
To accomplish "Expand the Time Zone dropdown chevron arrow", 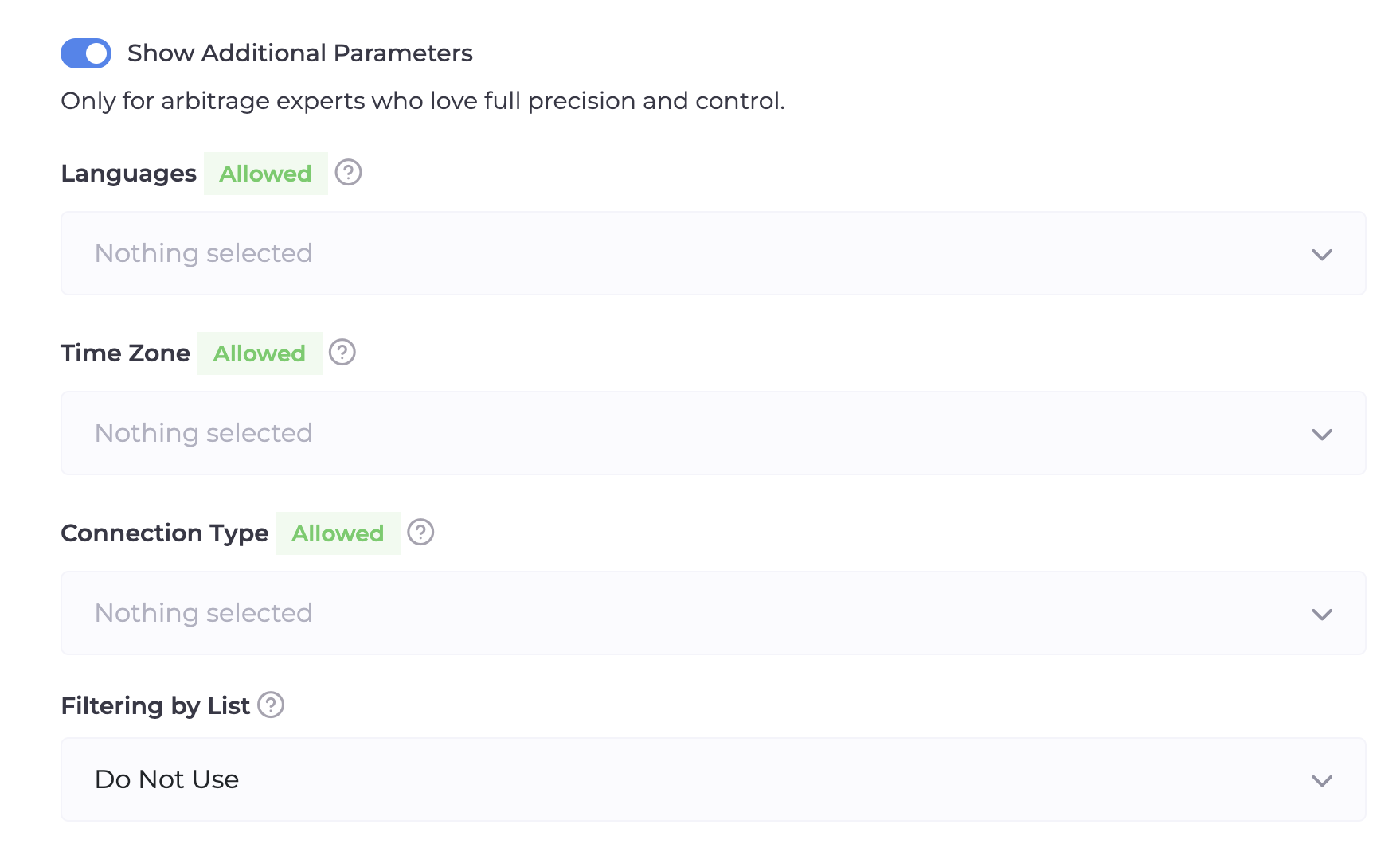I will coord(1322,435).
